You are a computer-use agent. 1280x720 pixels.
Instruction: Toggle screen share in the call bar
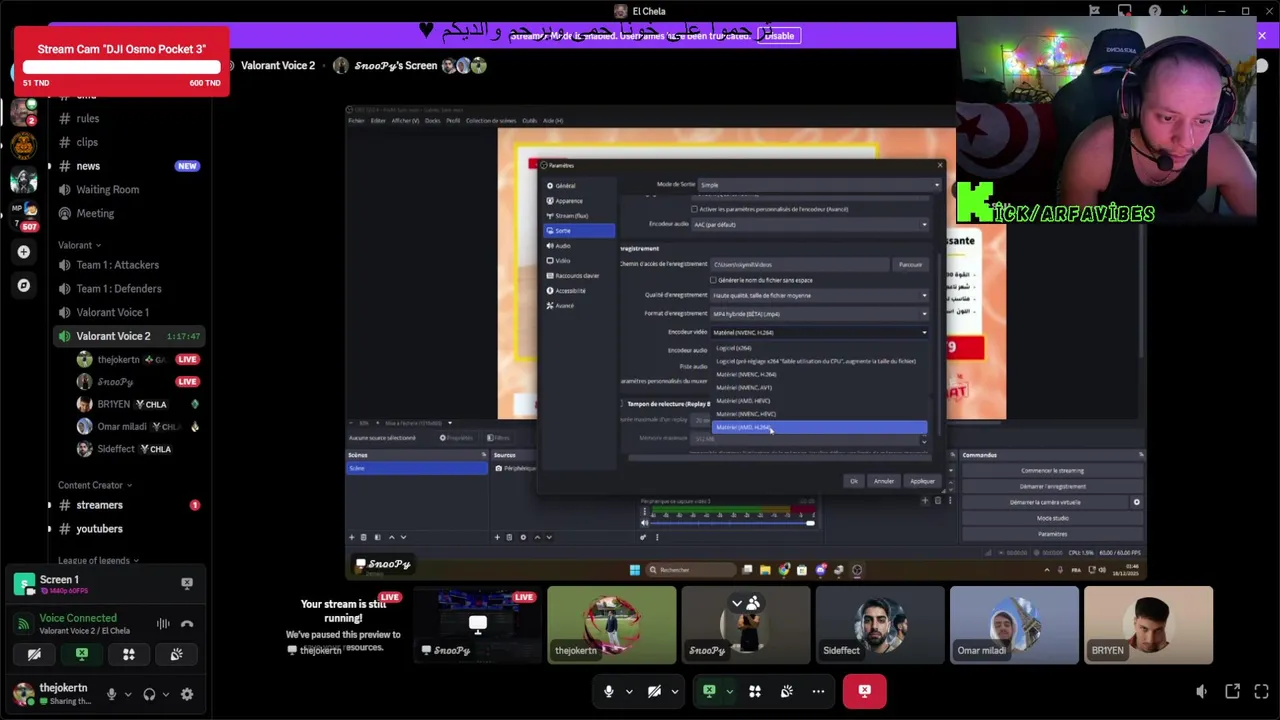pyautogui.click(x=709, y=691)
